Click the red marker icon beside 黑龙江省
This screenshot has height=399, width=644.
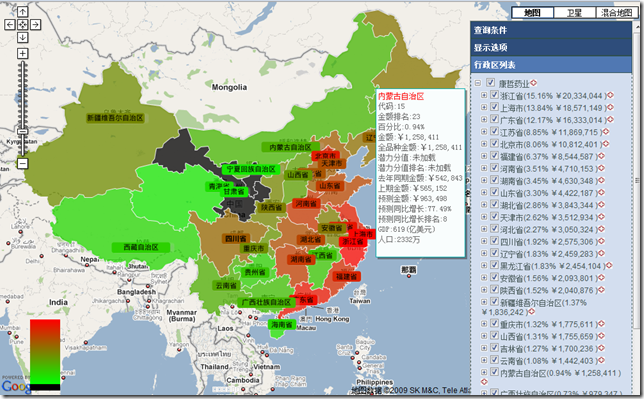(x=609, y=265)
